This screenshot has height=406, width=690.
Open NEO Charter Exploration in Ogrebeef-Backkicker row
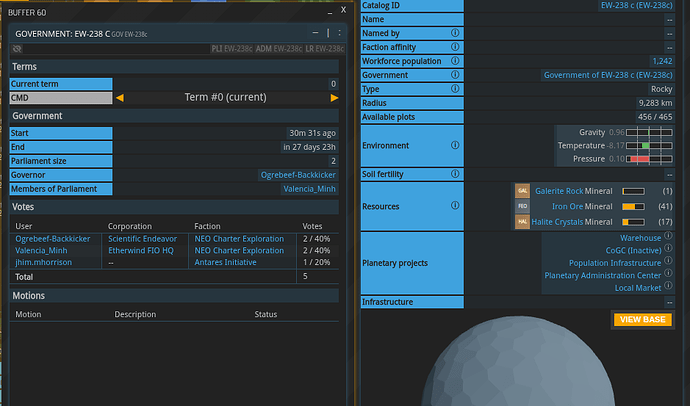pos(239,239)
